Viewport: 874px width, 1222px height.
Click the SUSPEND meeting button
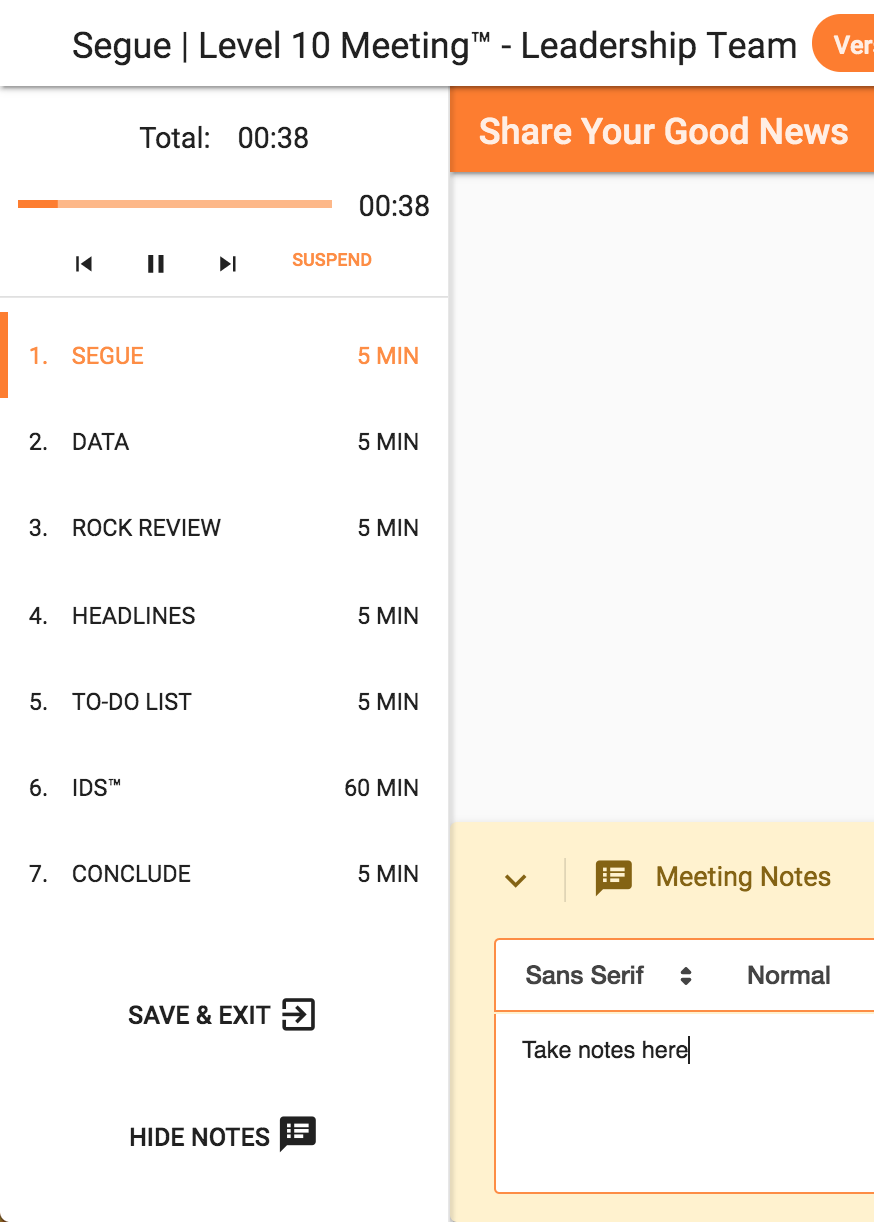pyautogui.click(x=332, y=260)
